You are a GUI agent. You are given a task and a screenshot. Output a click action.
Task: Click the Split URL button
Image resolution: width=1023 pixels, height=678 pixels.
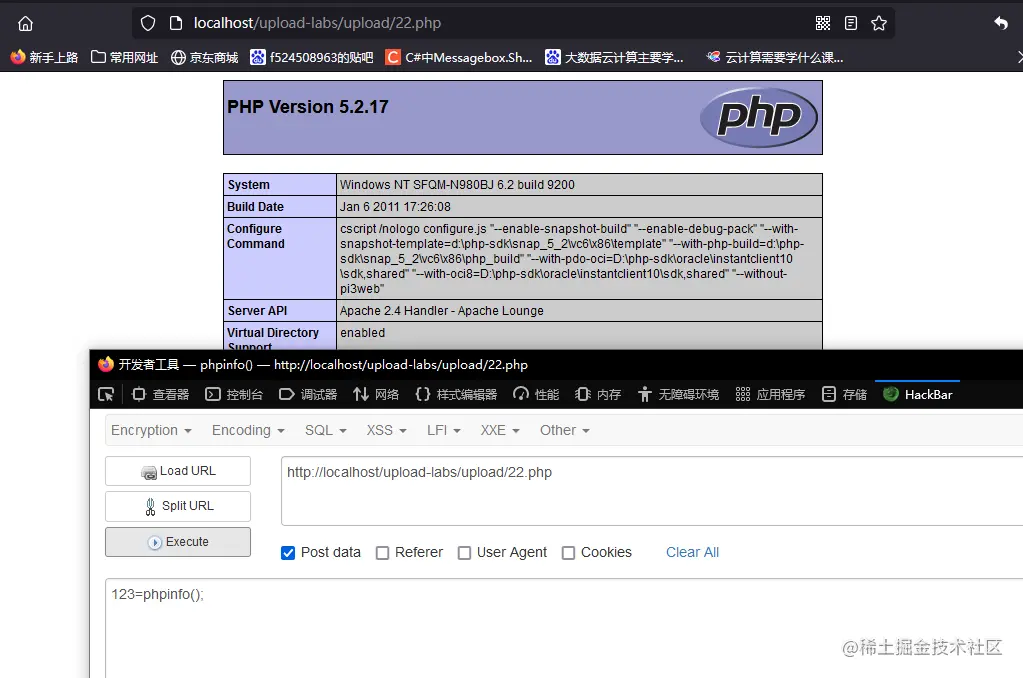coord(177,506)
